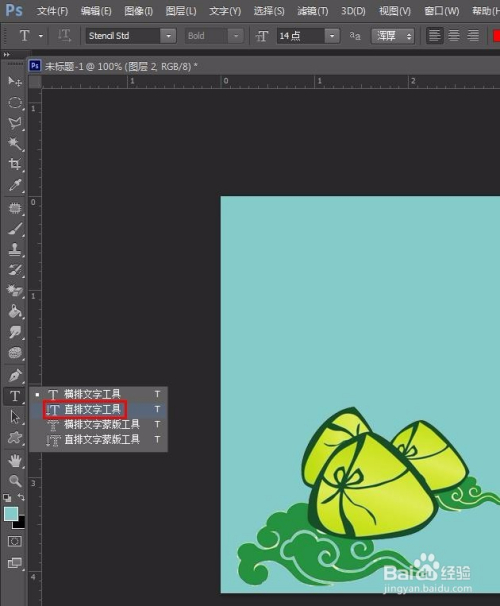Select the Zoom magnifier tool
The width and height of the screenshot is (500, 606).
15,481
